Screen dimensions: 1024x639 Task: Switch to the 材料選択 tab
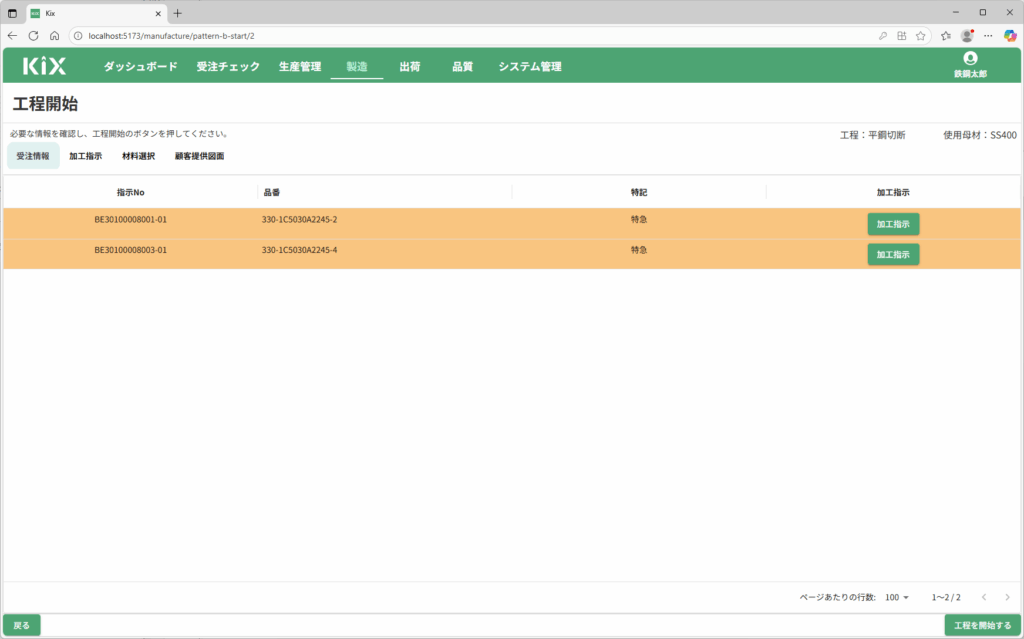point(138,156)
